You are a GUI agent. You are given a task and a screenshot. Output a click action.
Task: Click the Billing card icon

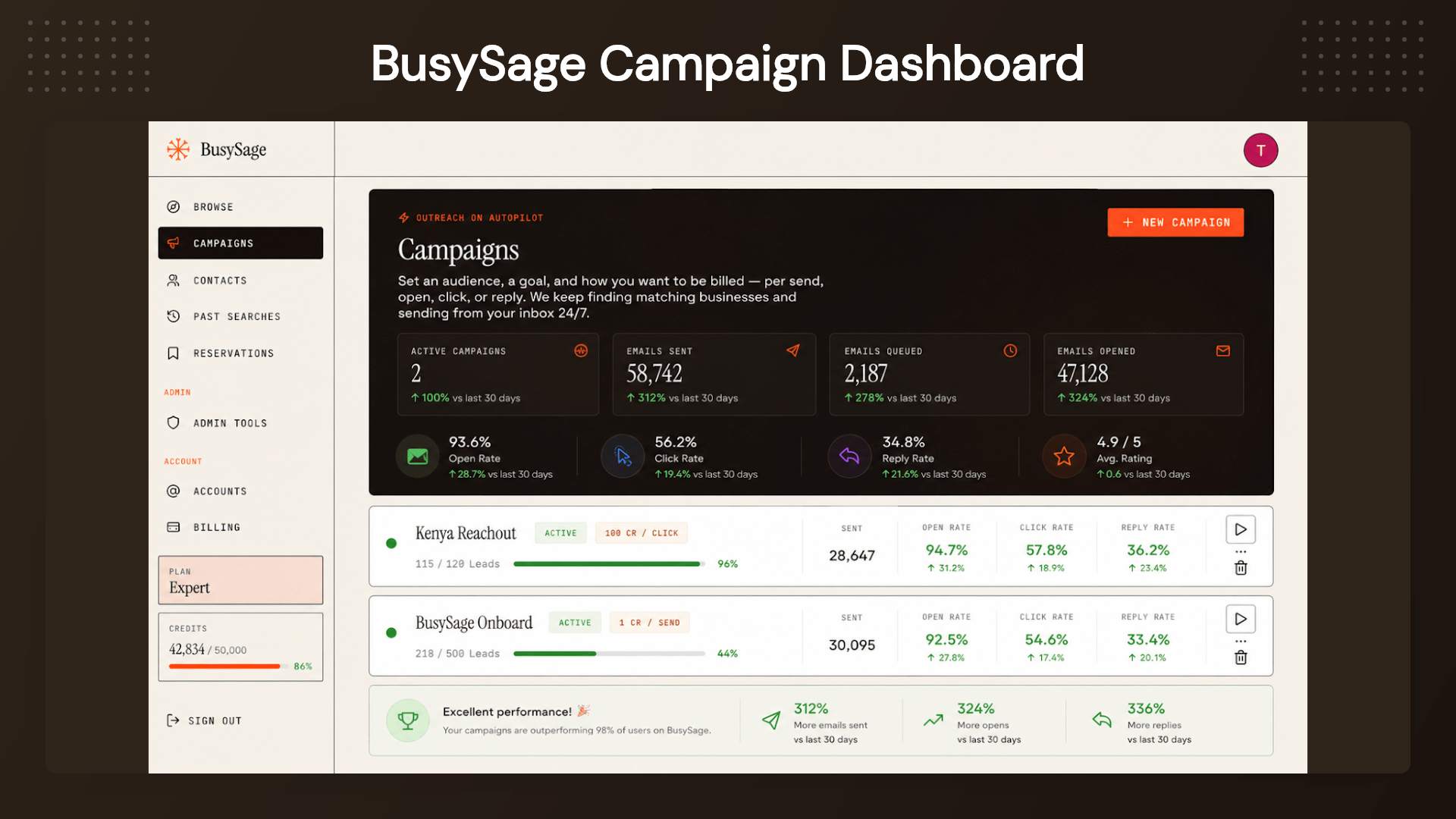pos(174,527)
